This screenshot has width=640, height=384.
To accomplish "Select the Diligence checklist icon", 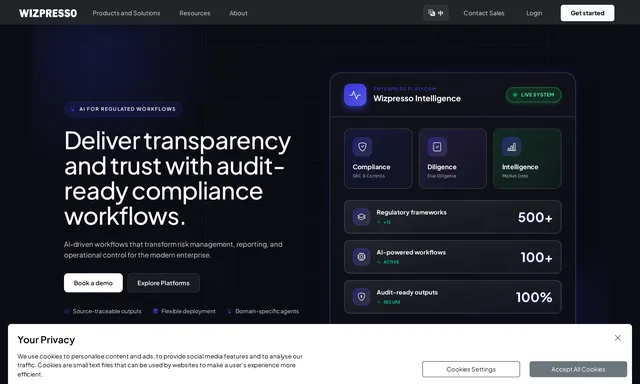I will 437,146.
